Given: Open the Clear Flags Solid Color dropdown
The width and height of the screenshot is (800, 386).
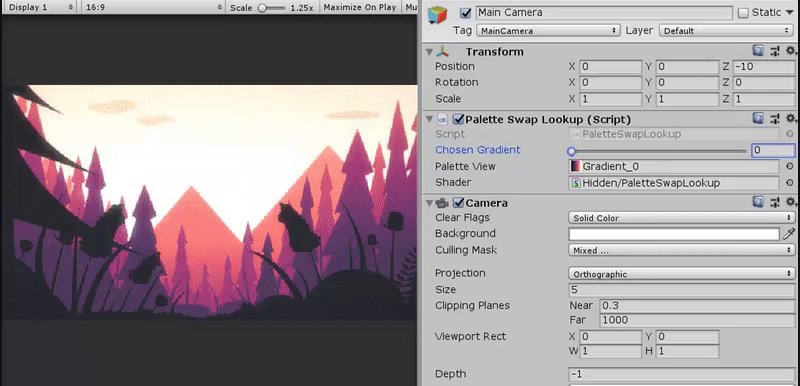Looking at the screenshot, I should (x=682, y=218).
